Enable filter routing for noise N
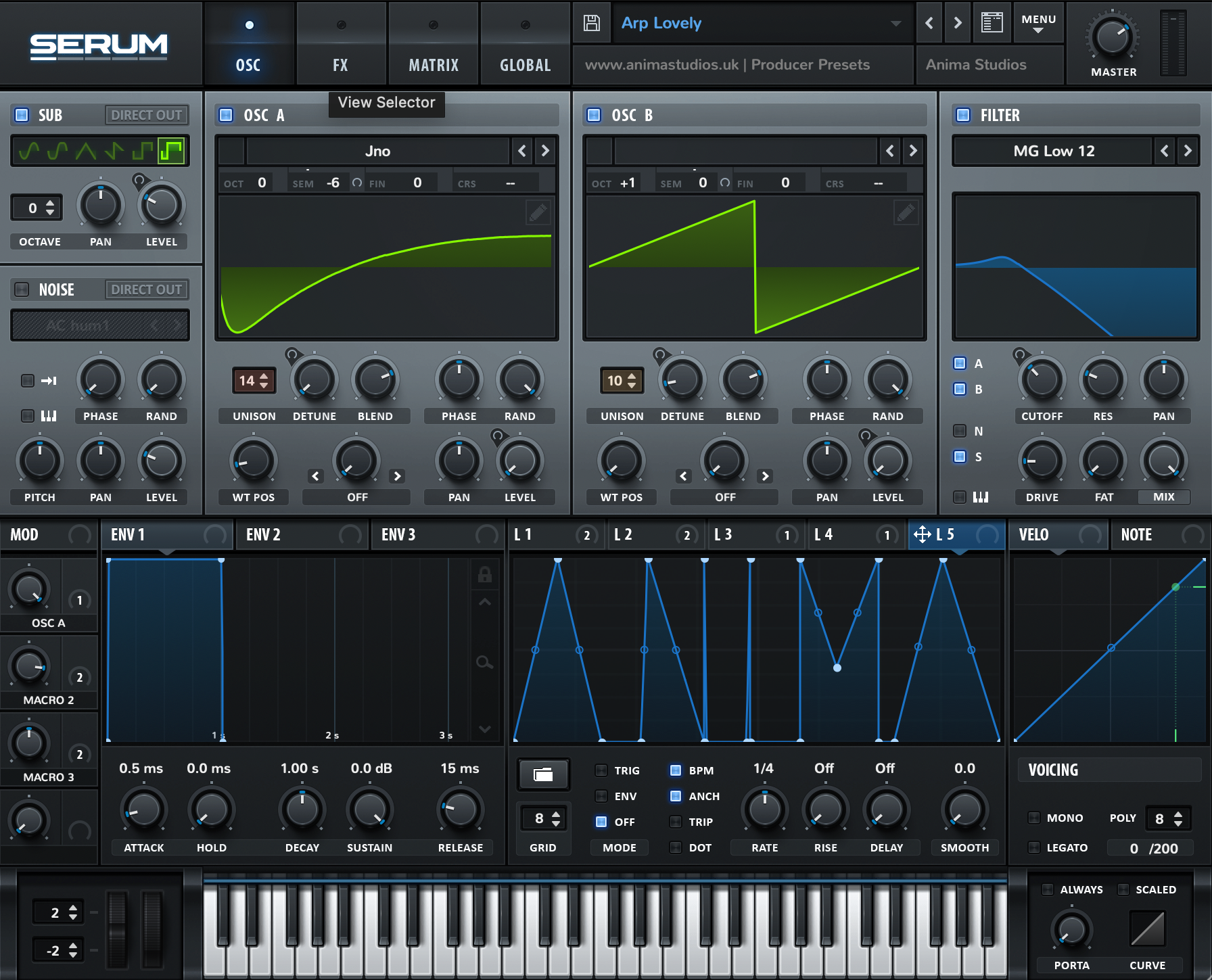The width and height of the screenshot is (1212, 980). (x=960, y=431)
